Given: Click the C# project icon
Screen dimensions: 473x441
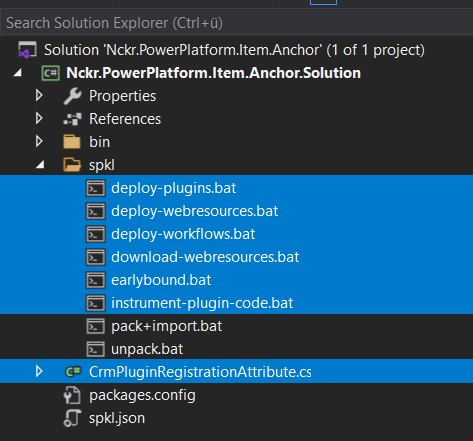Looking at the screenshot, I should click(x=50, y=73).
